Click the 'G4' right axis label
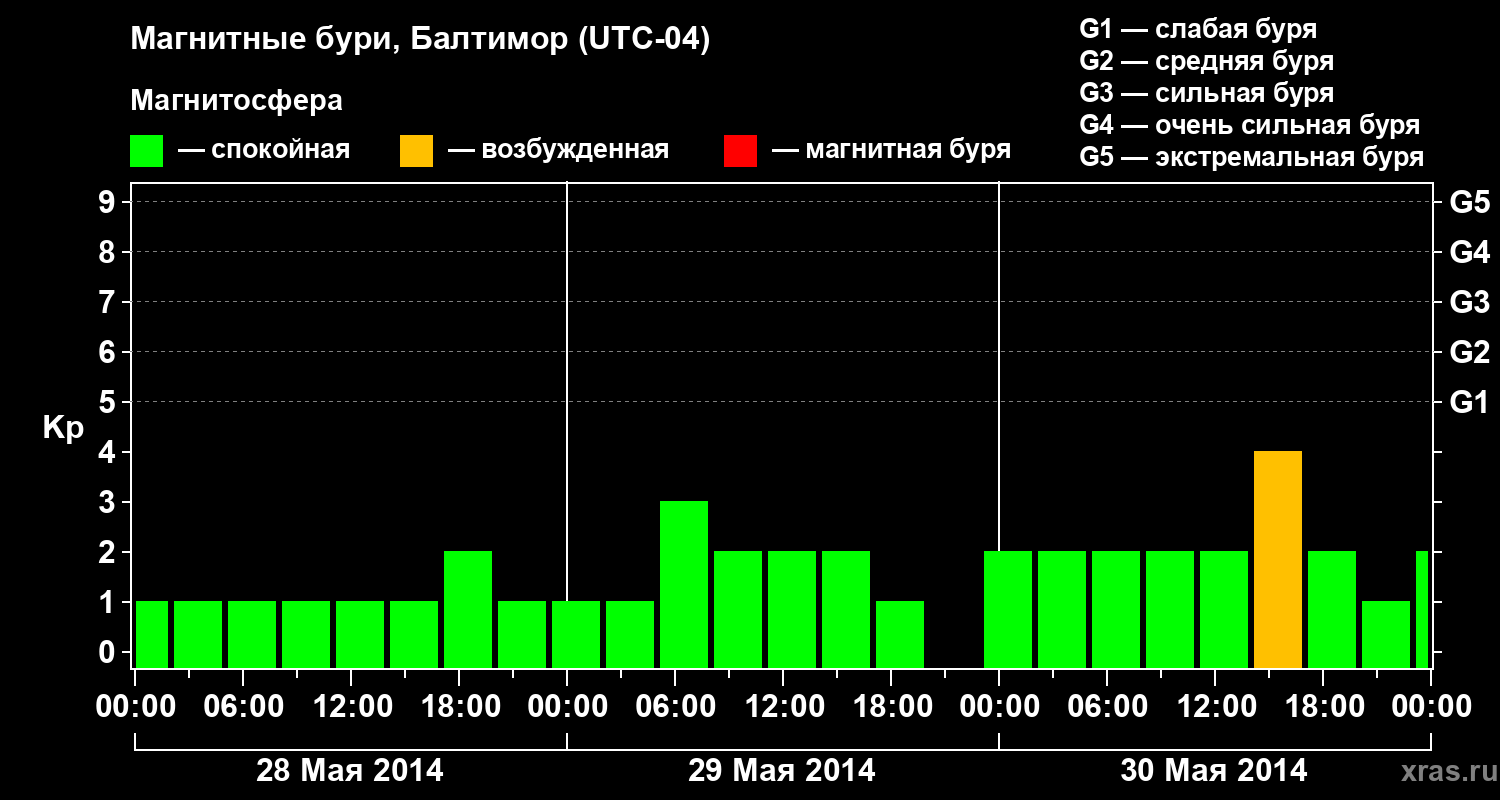1500x800 pixels. [x=1469, y=252]
